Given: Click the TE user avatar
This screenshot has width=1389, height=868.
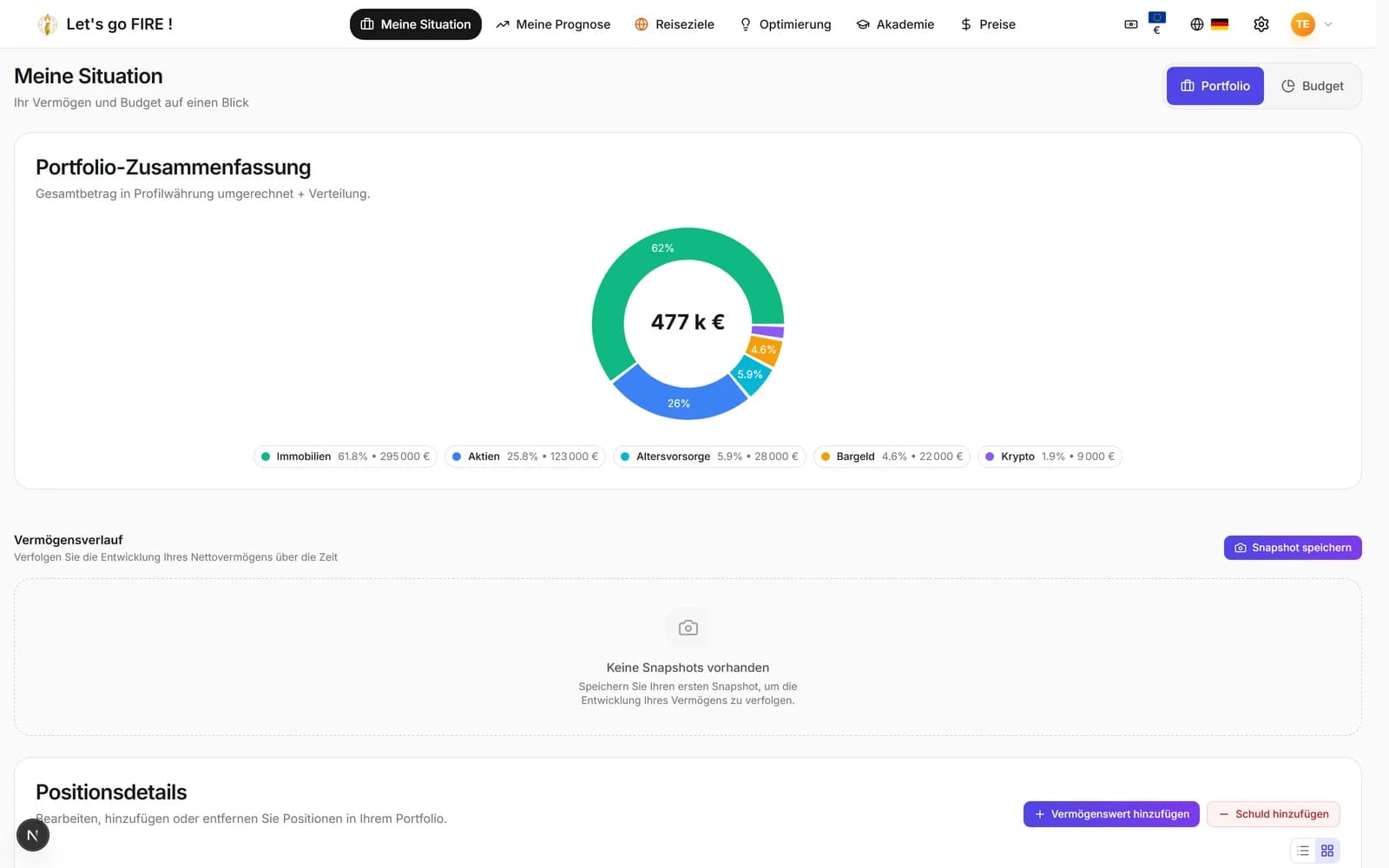Looking at the screenshot, I should 1302,24.
